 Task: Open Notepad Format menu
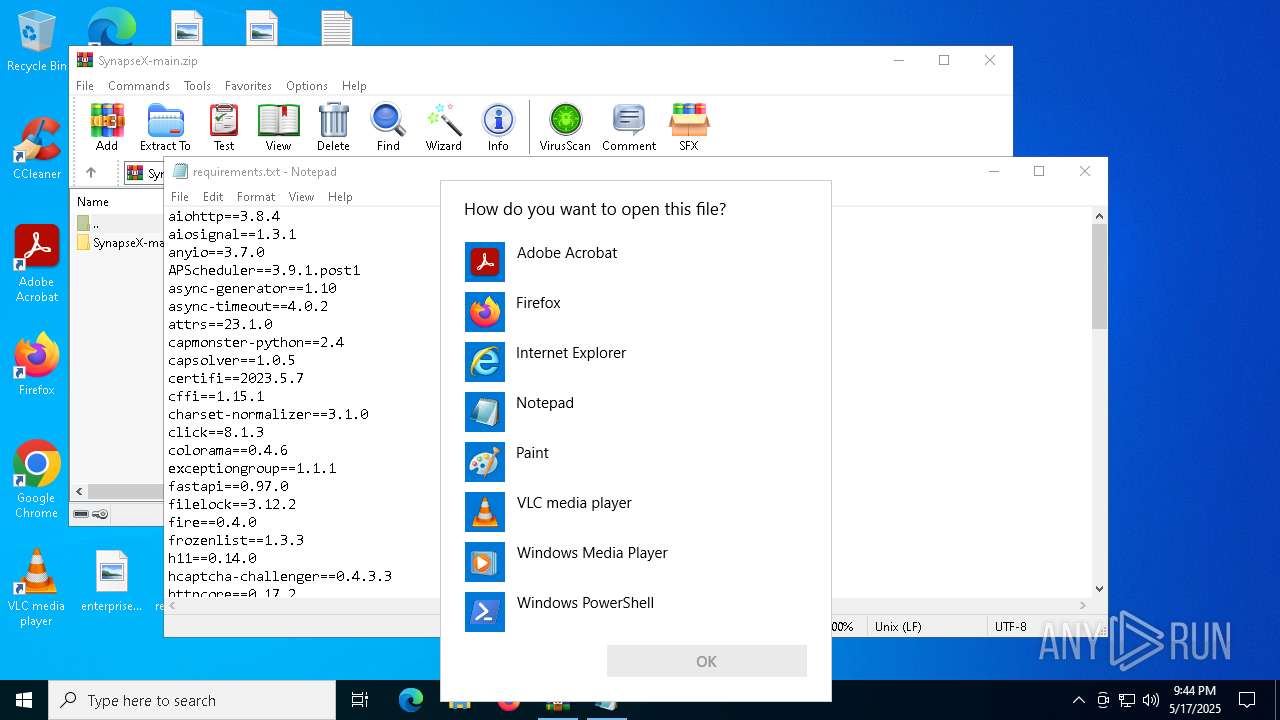(256, 197)
